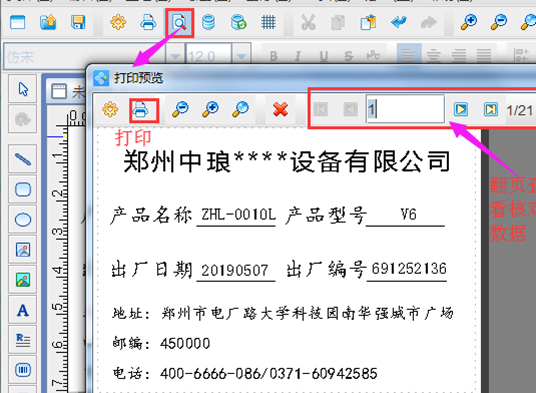Click the value ZHL-0010L in preview
This screenshot has width=536, height=393.
pos(238,215)
